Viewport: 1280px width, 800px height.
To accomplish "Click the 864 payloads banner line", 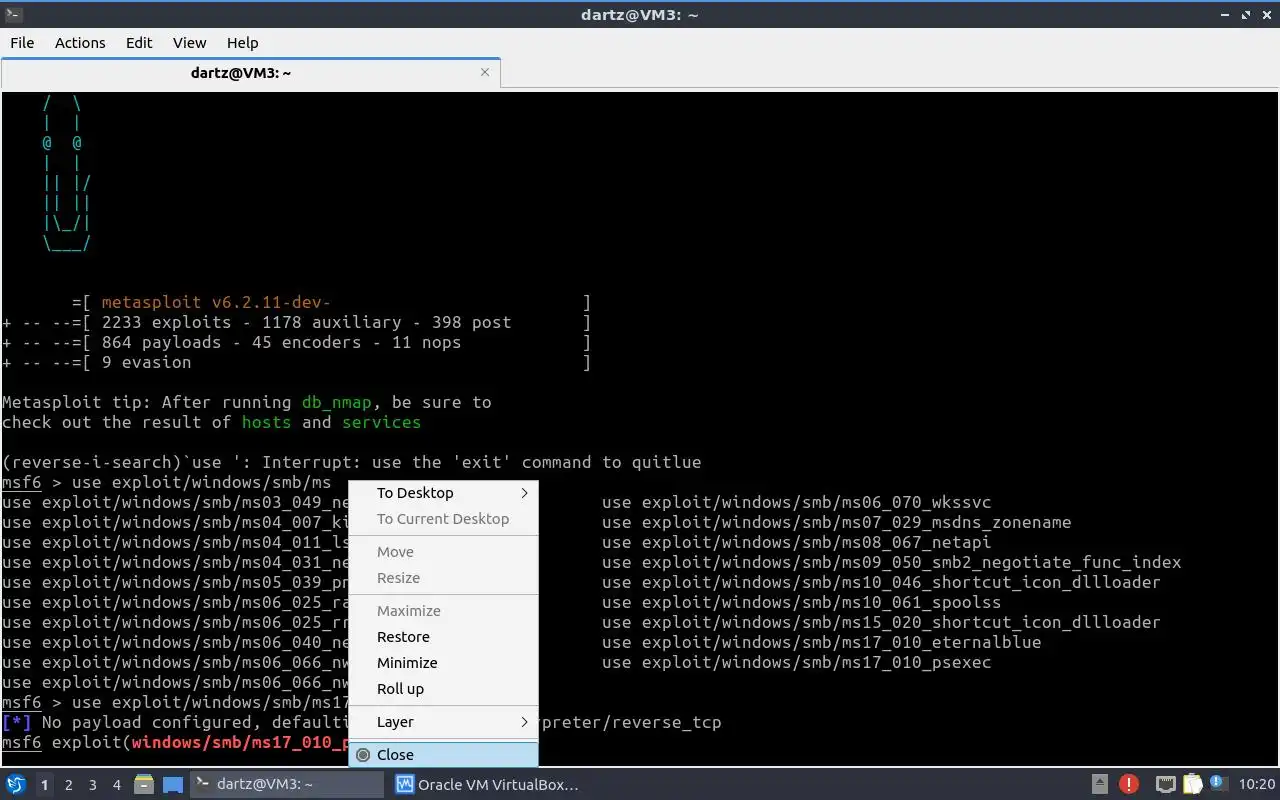I will tap(296, 343).
